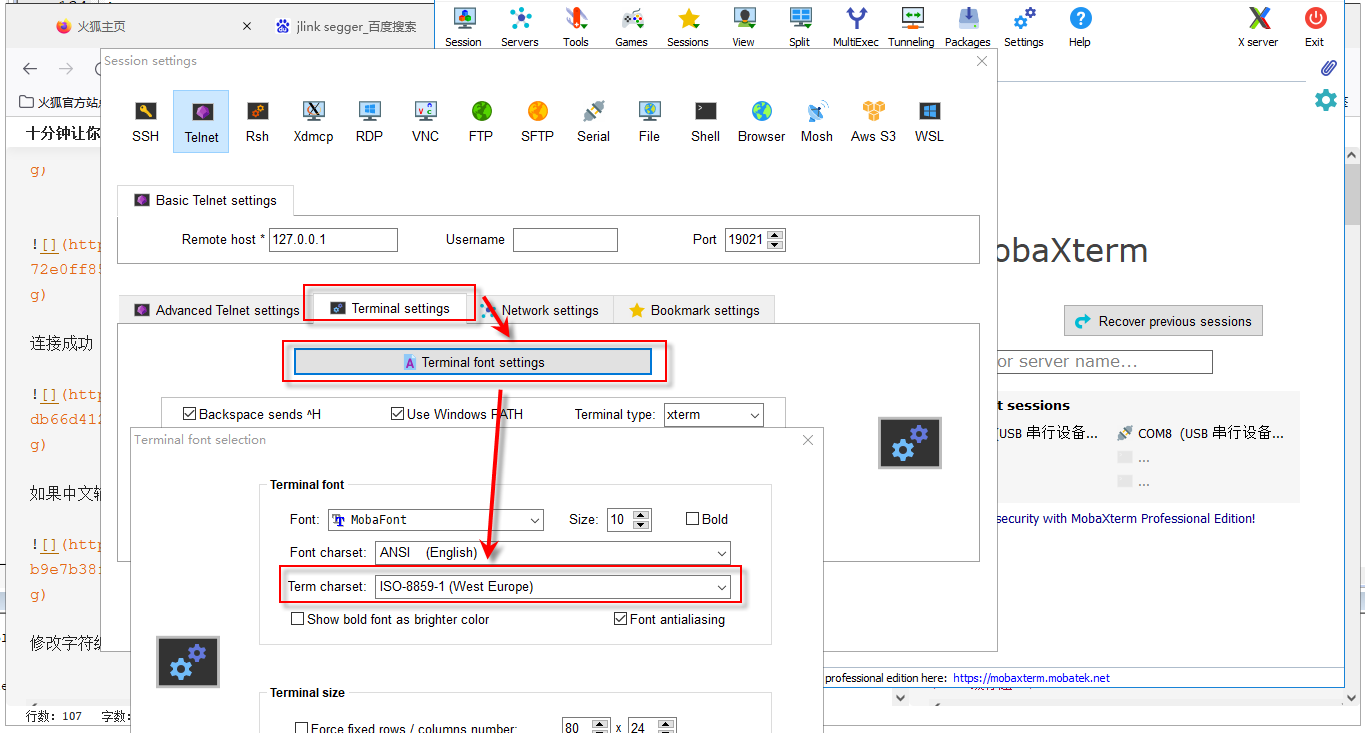The height and width of the screenshot is (733, 1365).
Task: Open Help in the MobaXterm toolbar
Action: tap(1080, 26)
